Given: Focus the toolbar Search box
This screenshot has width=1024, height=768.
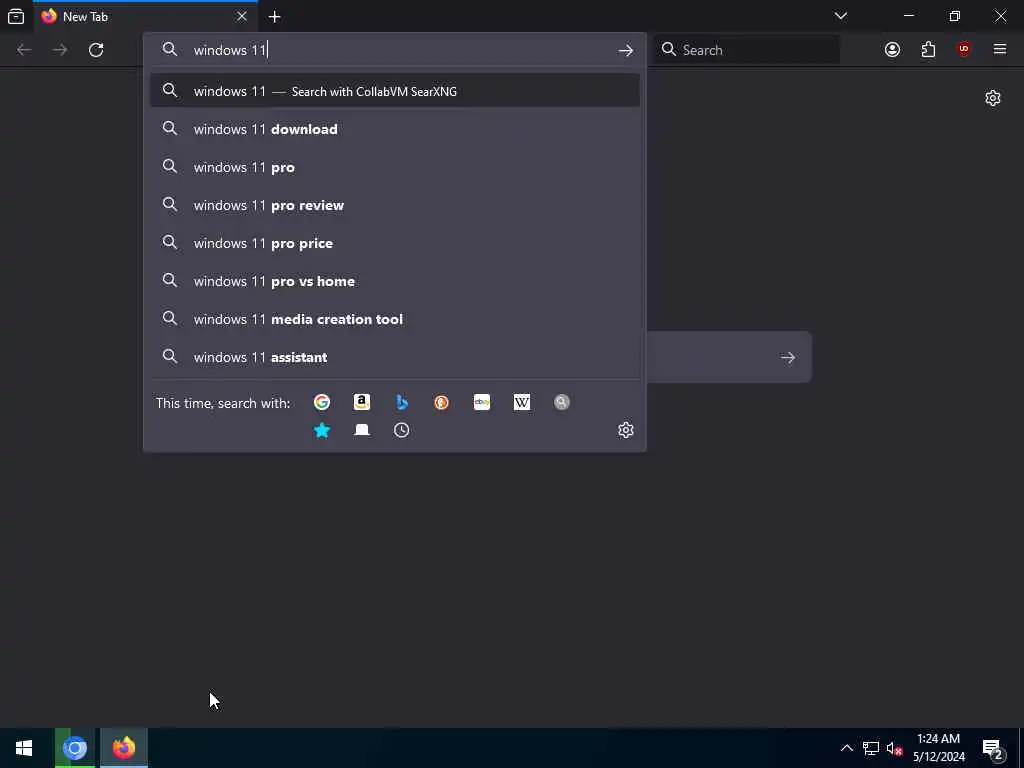Looking at the screenshot, I should 748,50.
